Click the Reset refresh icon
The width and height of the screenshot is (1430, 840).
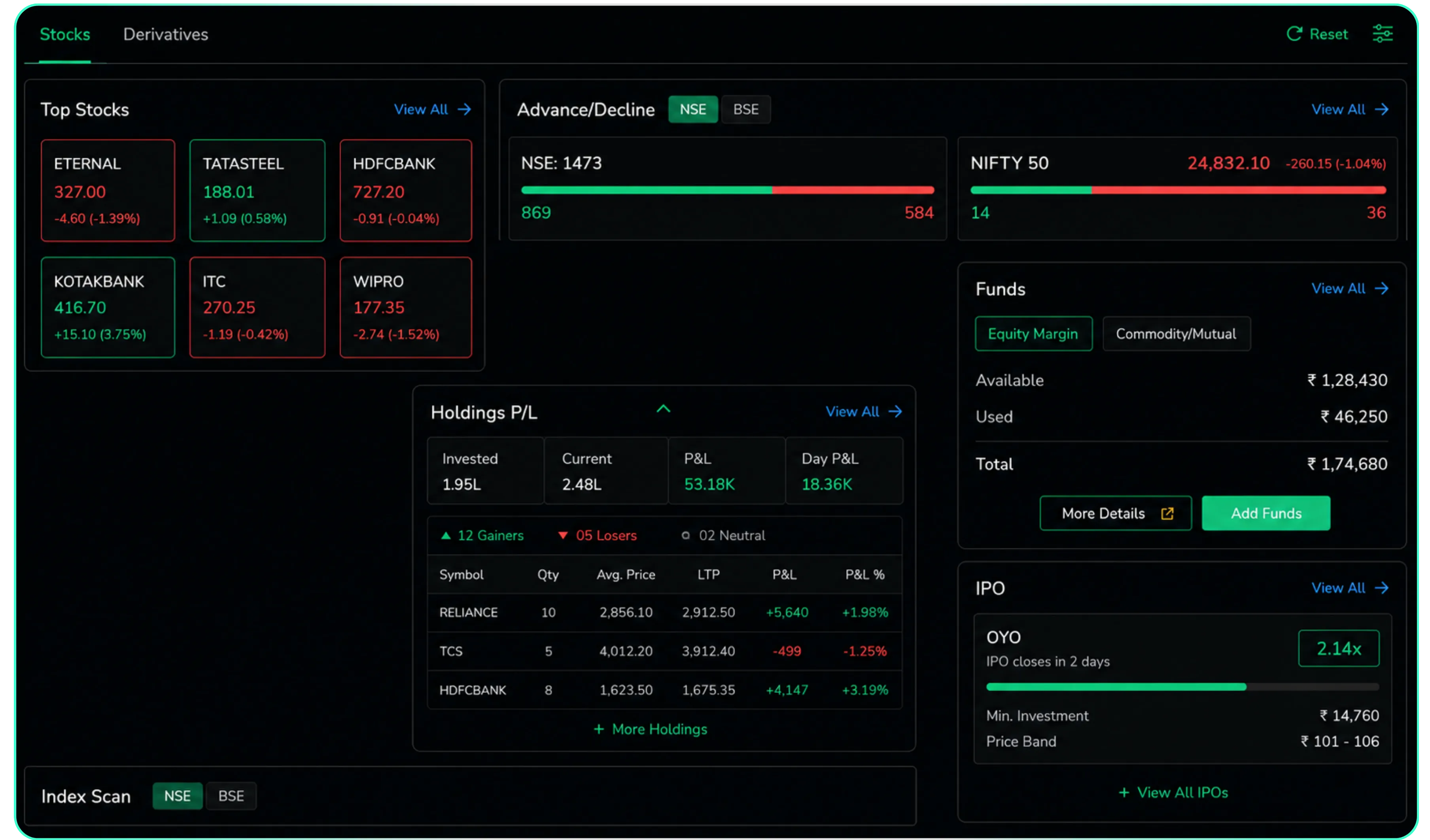click(1294, 34)
